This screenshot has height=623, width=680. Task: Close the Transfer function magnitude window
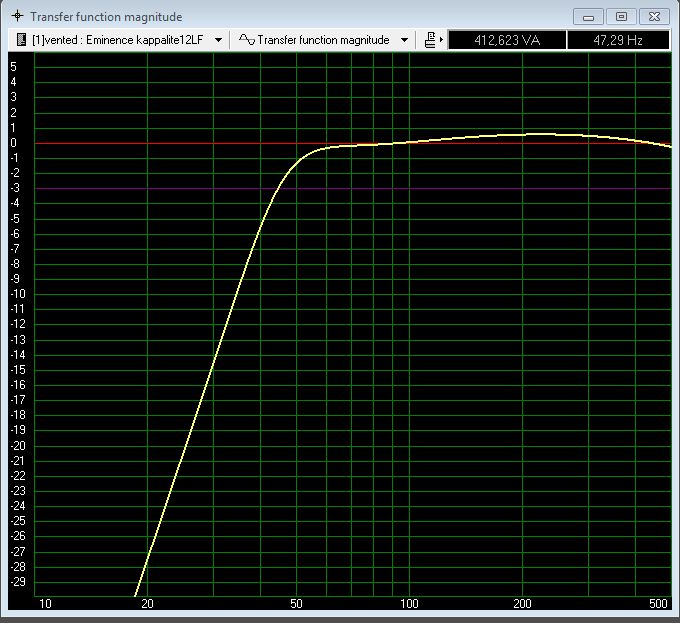(x=654, y=16)
